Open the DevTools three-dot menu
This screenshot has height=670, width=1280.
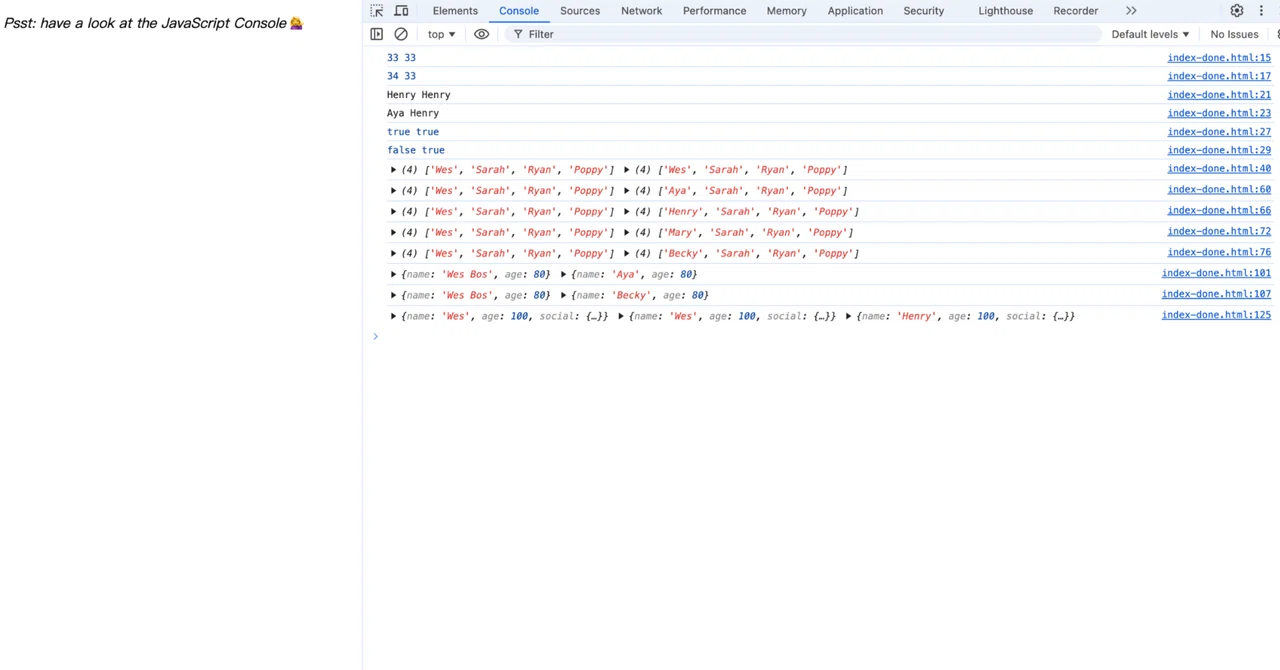(x=1261, y=11)
